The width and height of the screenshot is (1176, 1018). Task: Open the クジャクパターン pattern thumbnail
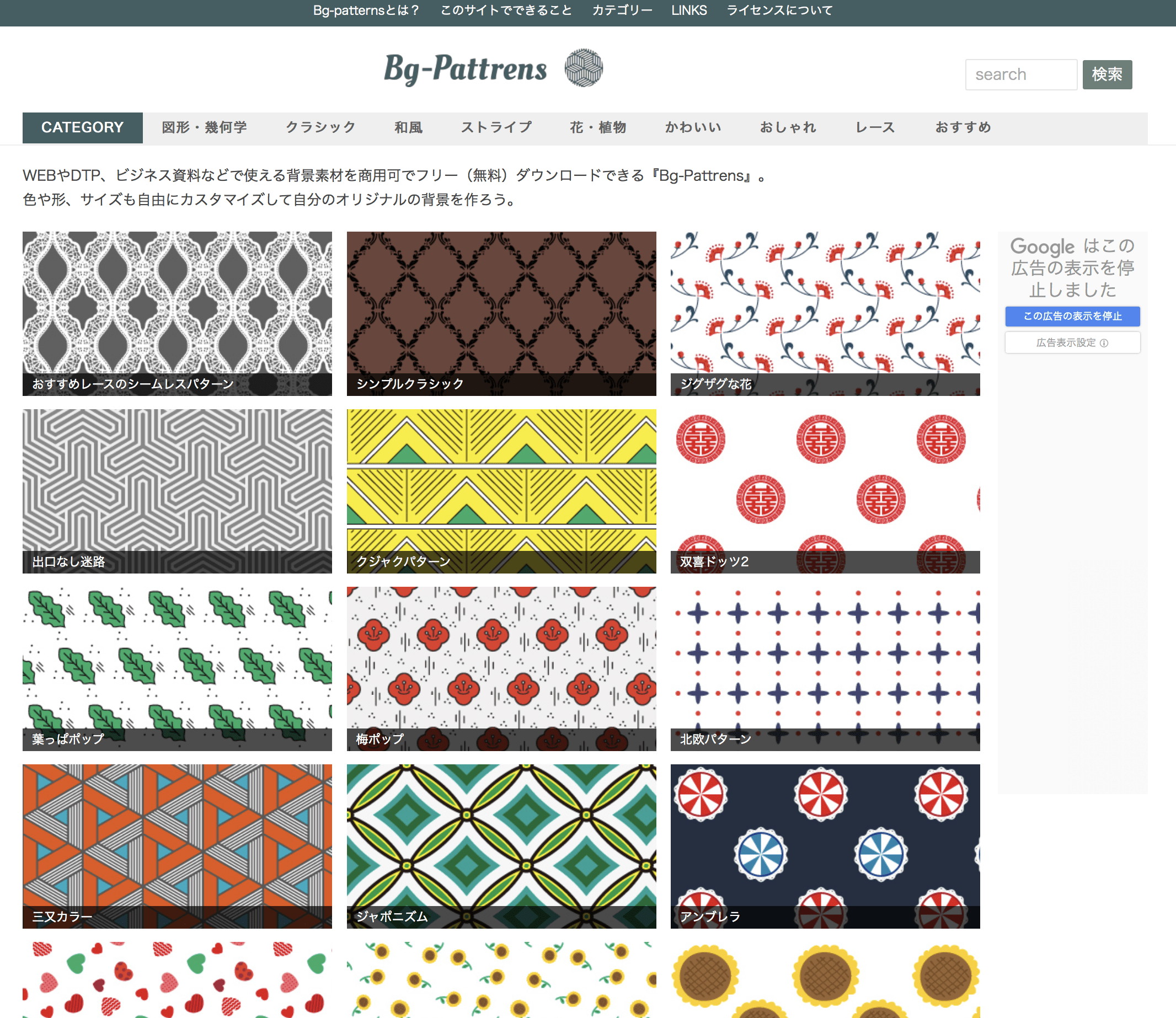[x=503, y=489]
